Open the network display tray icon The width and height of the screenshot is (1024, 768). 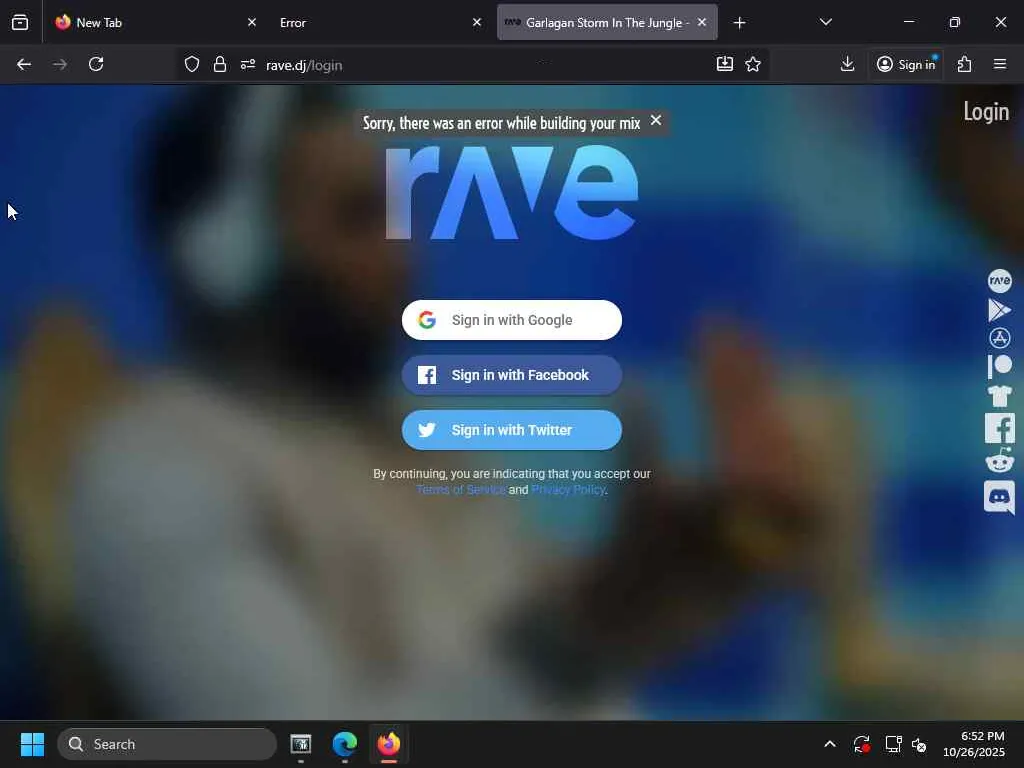pos(893,744)
